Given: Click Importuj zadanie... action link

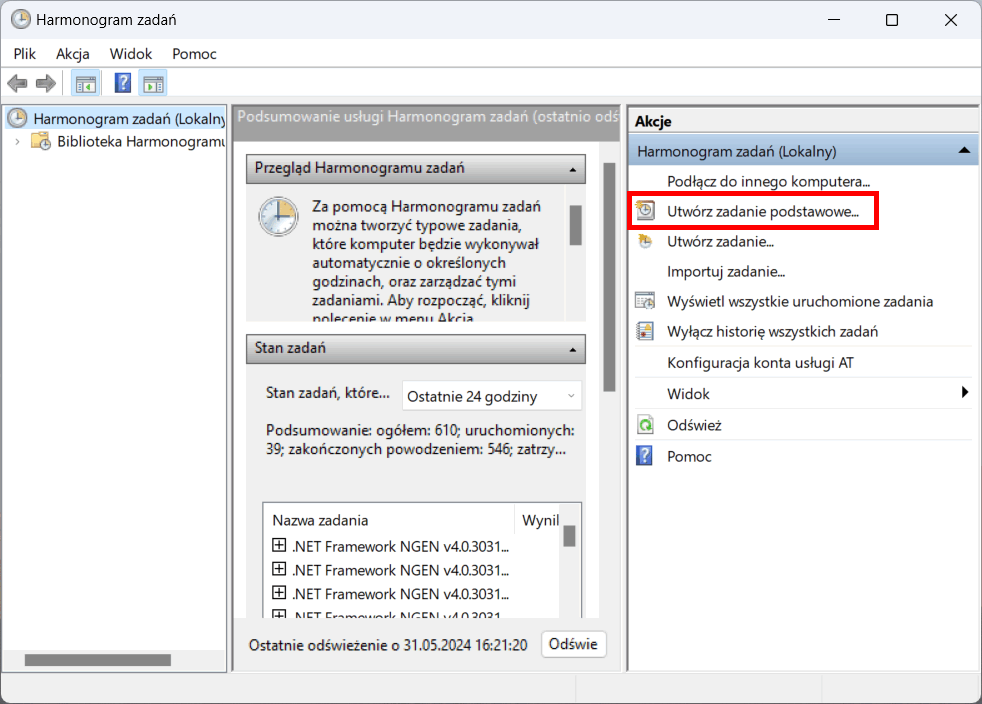Looking at the screenshot, I should [x=725, y=271].
